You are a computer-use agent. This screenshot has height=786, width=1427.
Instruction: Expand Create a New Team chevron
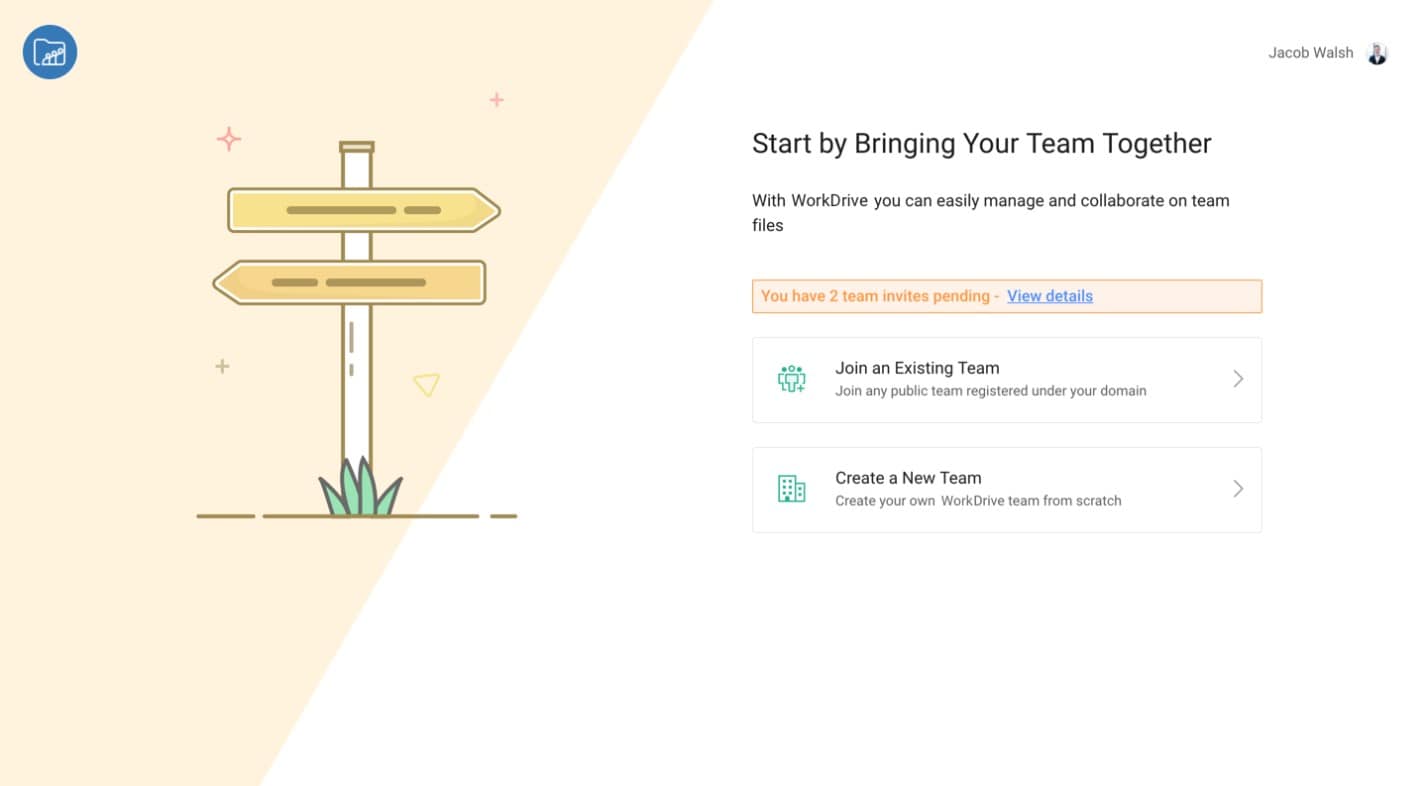coord(1238,489)
